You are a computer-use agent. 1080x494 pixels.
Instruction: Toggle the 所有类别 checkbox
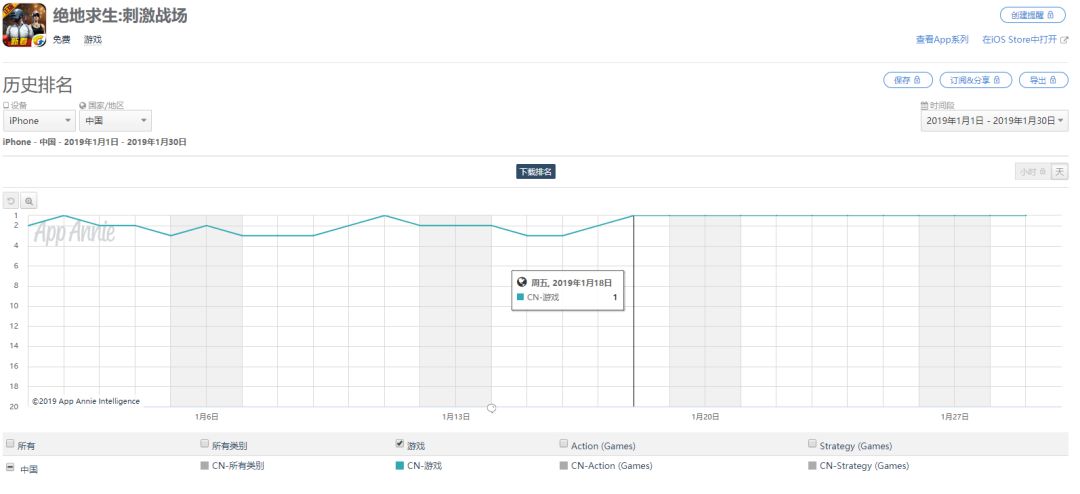tap(205, 444)
